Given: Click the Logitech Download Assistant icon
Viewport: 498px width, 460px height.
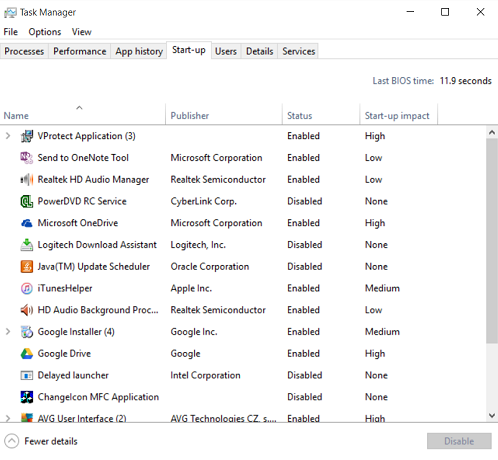Looking at the screenshot, I should (x=27, y=245).
